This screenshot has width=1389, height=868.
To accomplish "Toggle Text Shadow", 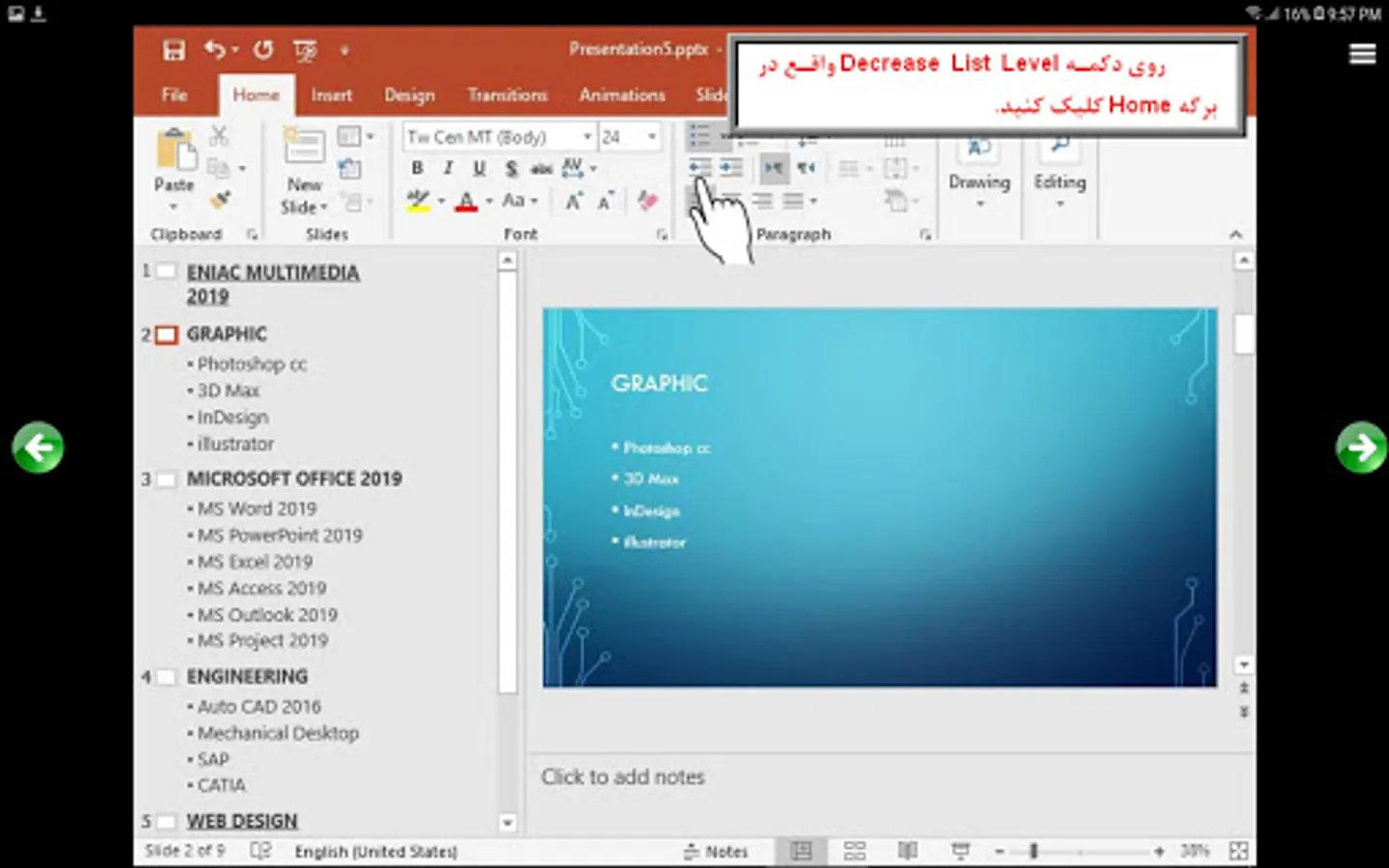I will pyautogui.click(x=511, y=168).
